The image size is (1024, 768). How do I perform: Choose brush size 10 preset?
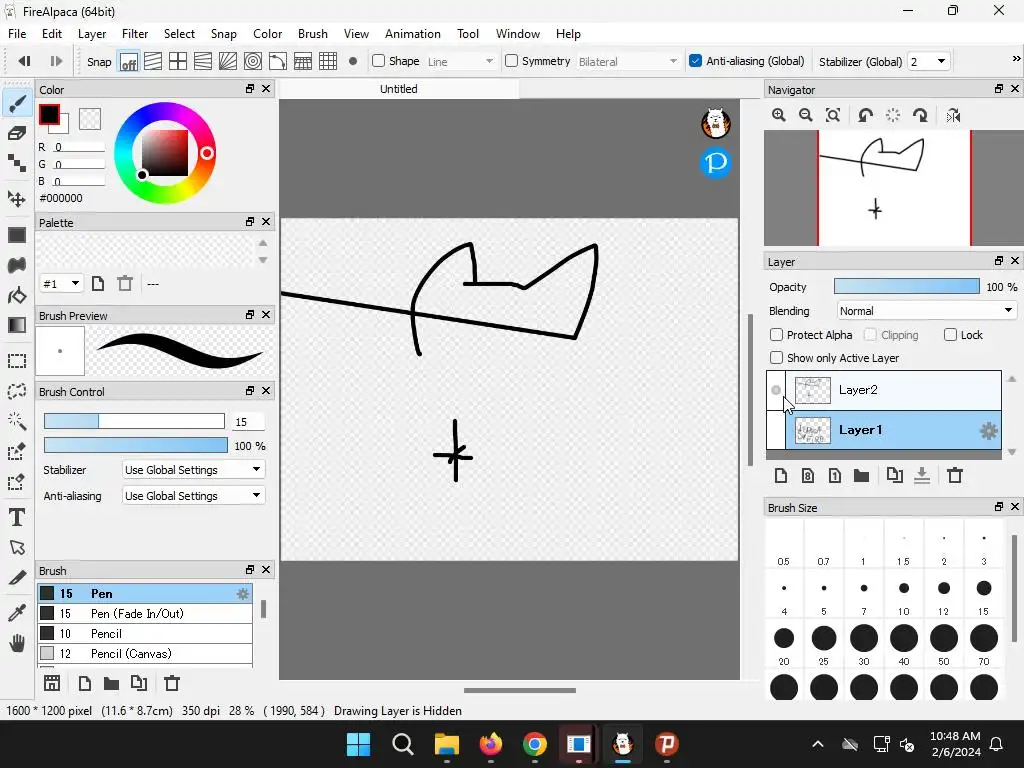[904, 596]
